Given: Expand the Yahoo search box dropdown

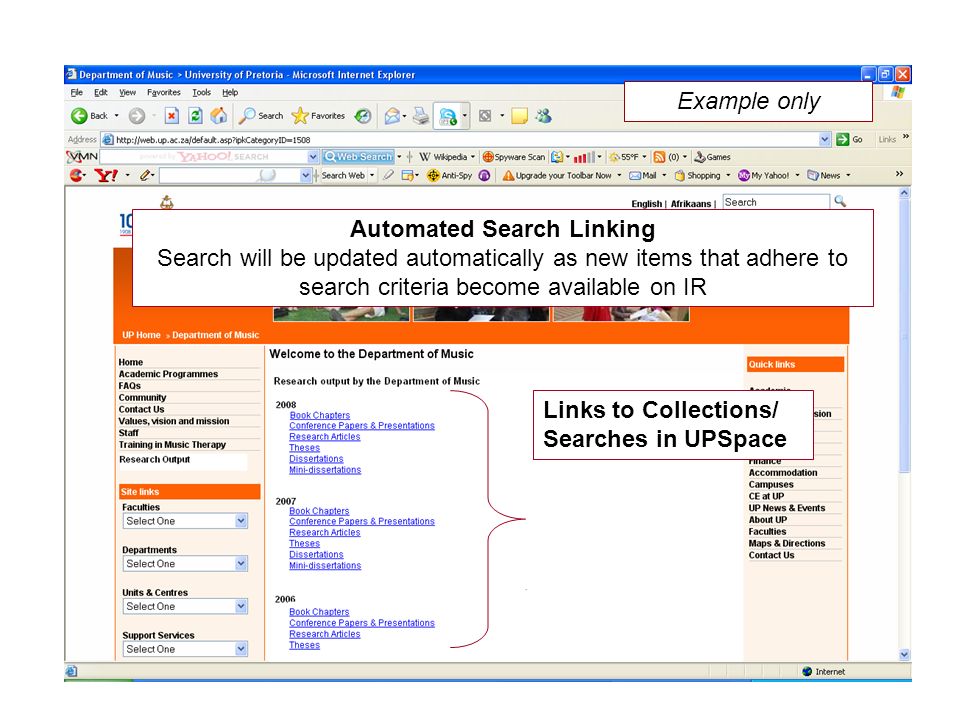Looking at the screenshot, I should [x=306, y=176].
